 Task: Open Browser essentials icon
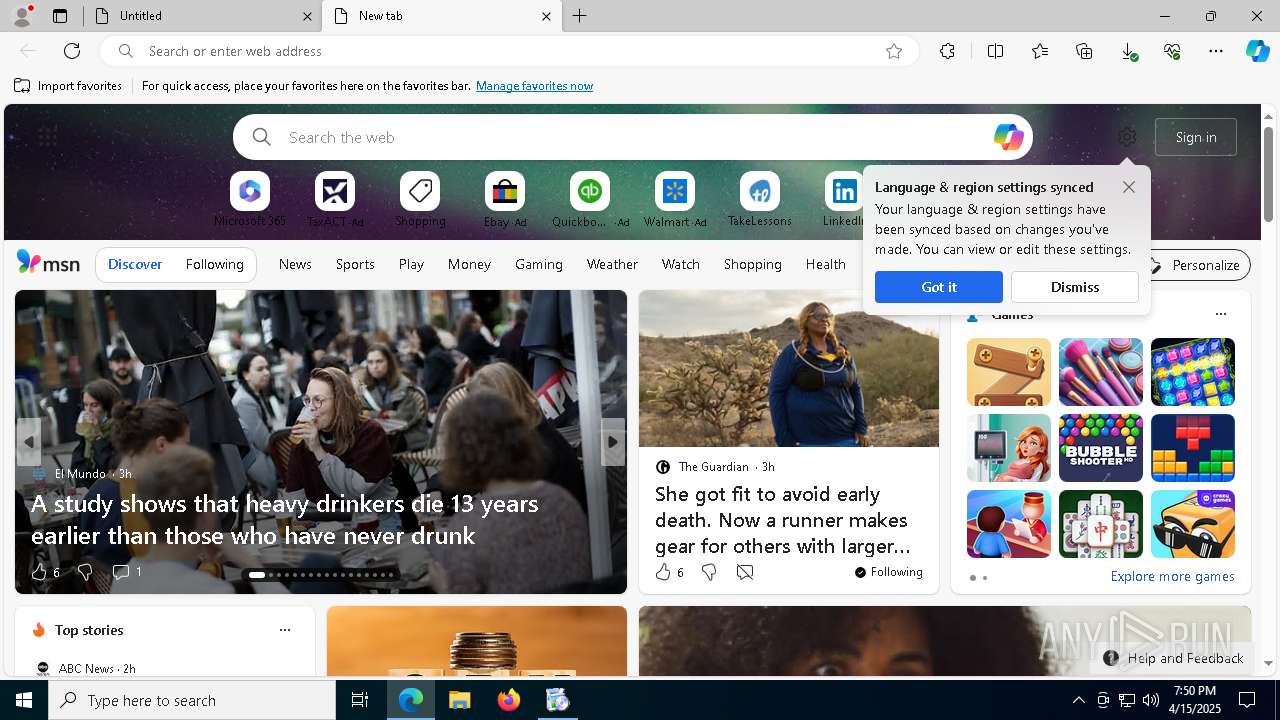tap(1172, 51)
